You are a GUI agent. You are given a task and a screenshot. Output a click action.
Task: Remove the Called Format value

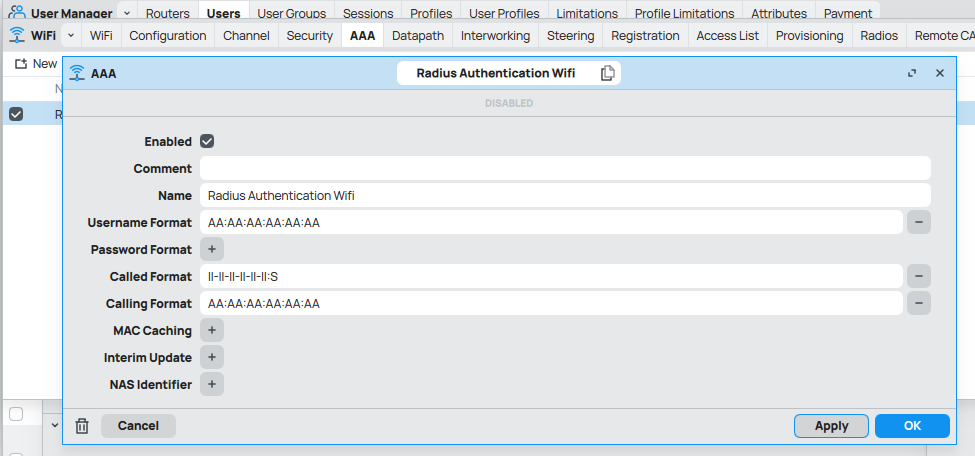click(x=919, y=276)
